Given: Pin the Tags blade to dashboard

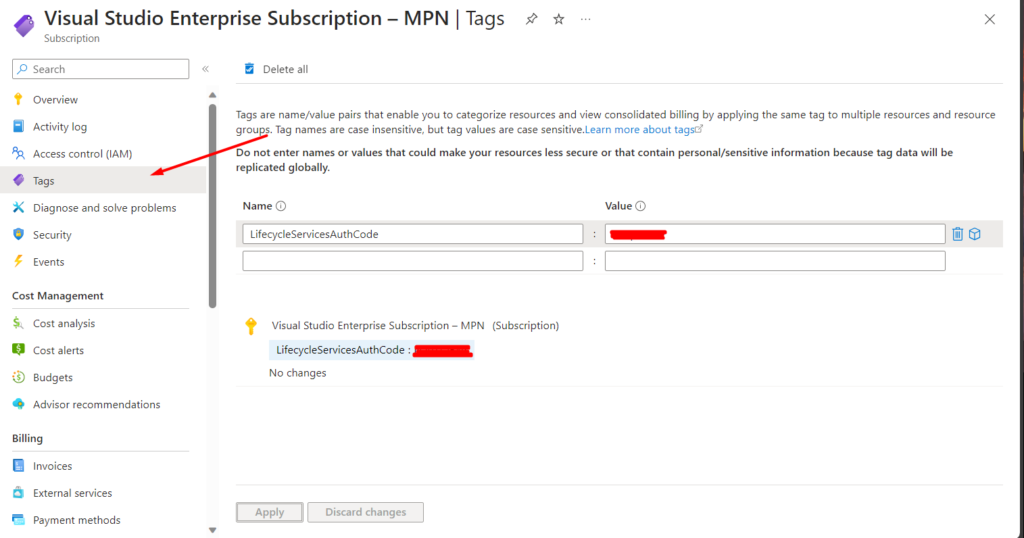Looking at the screenshot, I should pyautogui.click(x=532, y=20).
